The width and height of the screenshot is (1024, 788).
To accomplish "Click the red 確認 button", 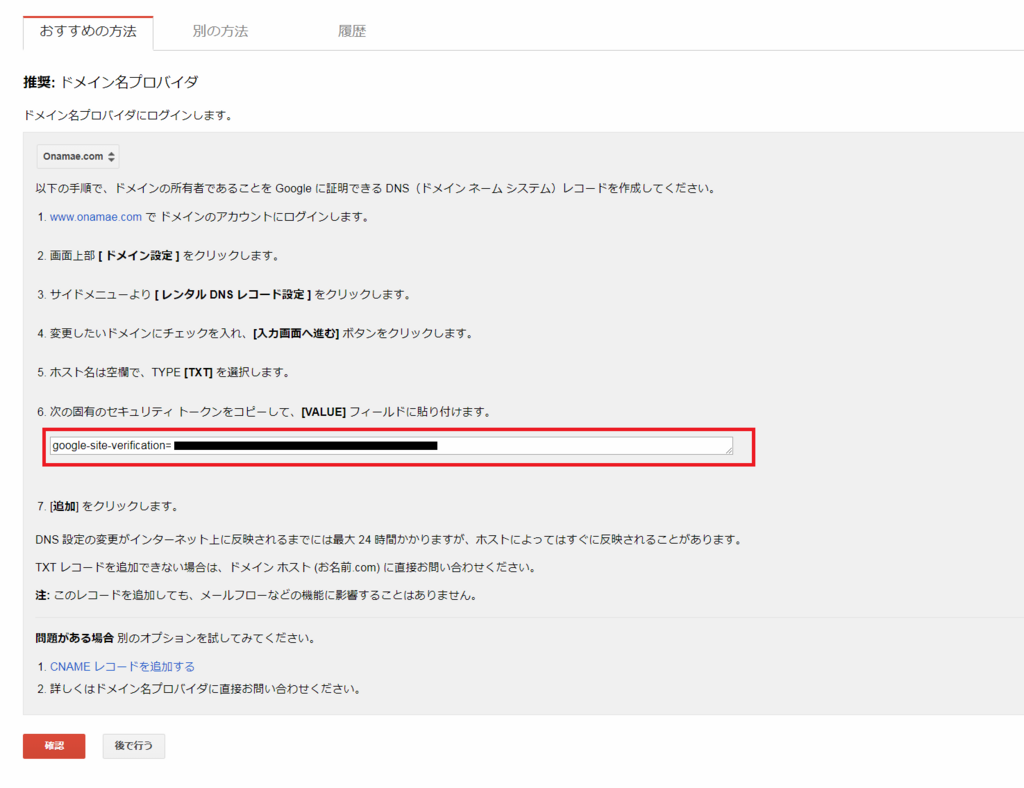I will click(x=54, y=746).
